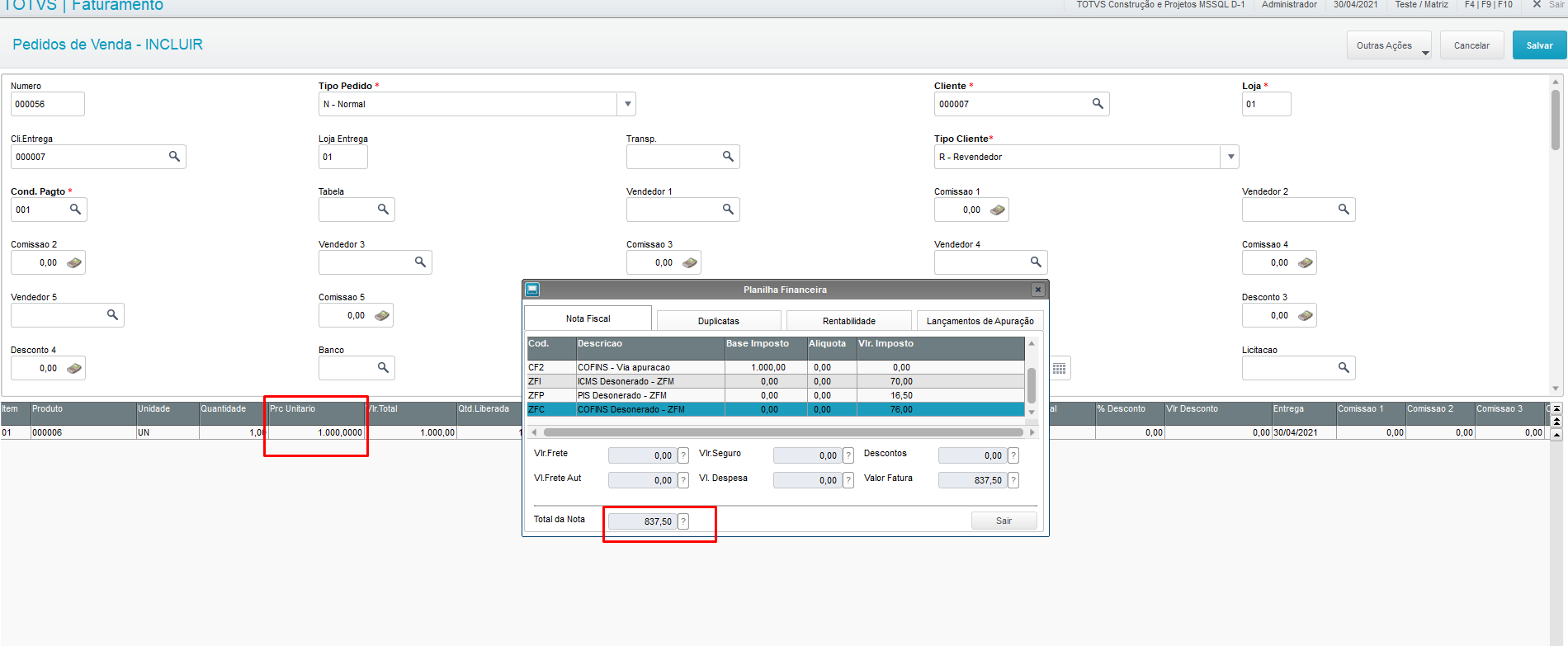Click the Sair button in Planilha Financeira

[1004, 521]
